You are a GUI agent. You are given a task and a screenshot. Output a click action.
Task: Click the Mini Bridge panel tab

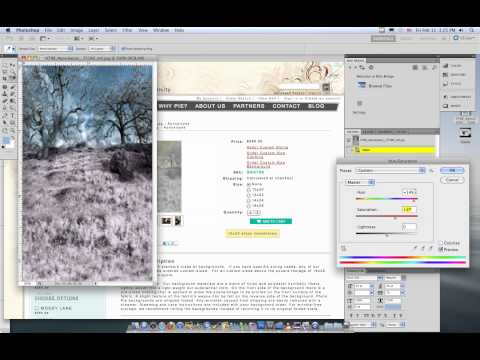click(355, 61)
